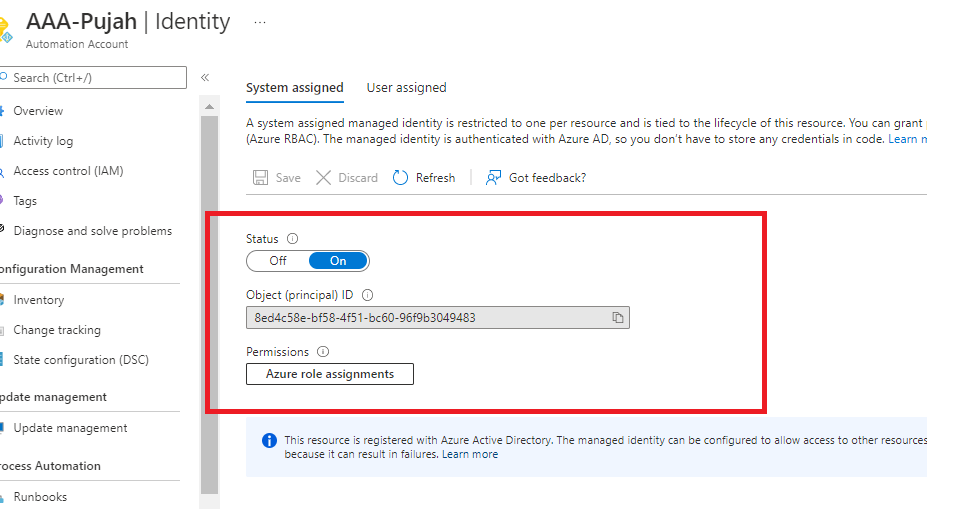The image size is (961, 526).
Task: Click the AAA-Pujah | Identity page title
Action: (128, 21)
